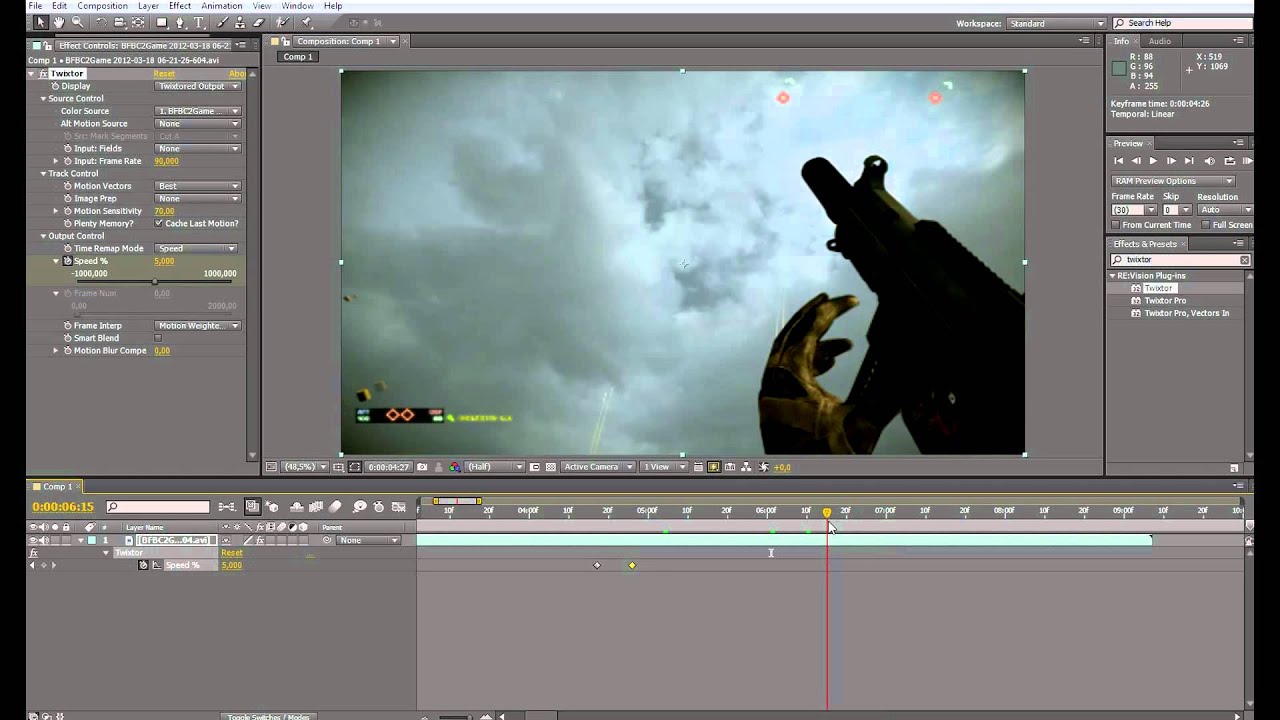The width and height of the screenshot is (1280, 720).
Task: Open the Workspace dropdown set to Standard
Action: (1056, 23)
